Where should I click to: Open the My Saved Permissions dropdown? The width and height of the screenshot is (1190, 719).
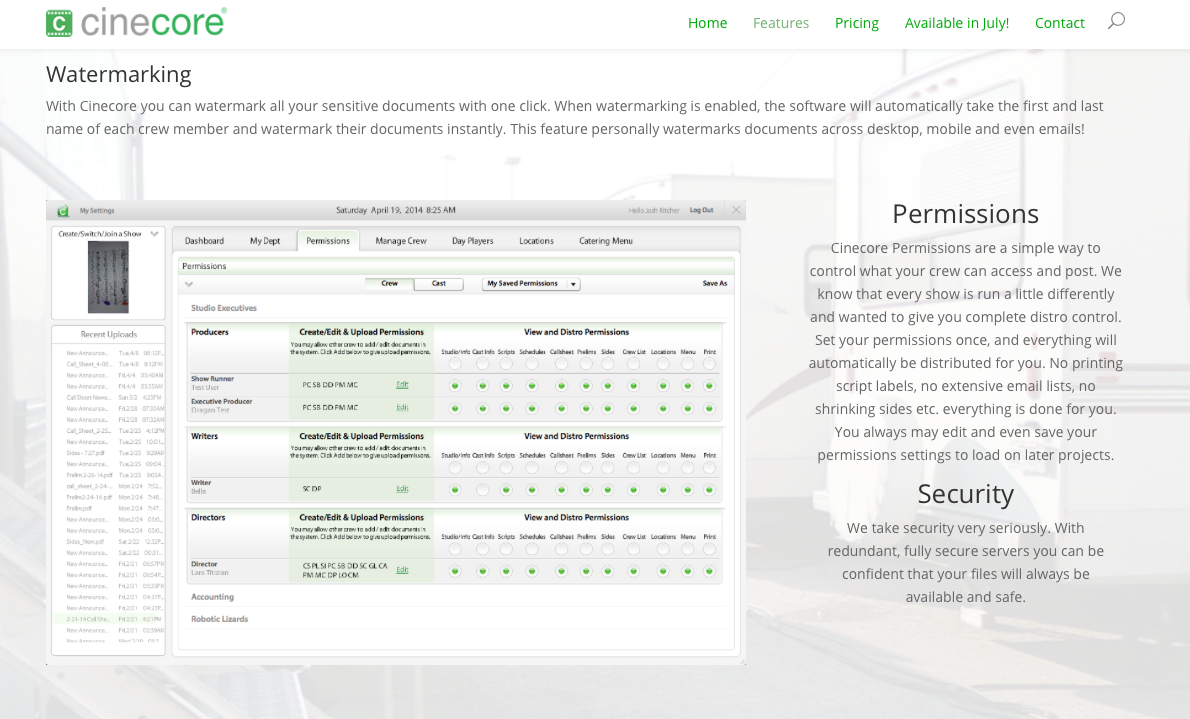pos(531,284)
